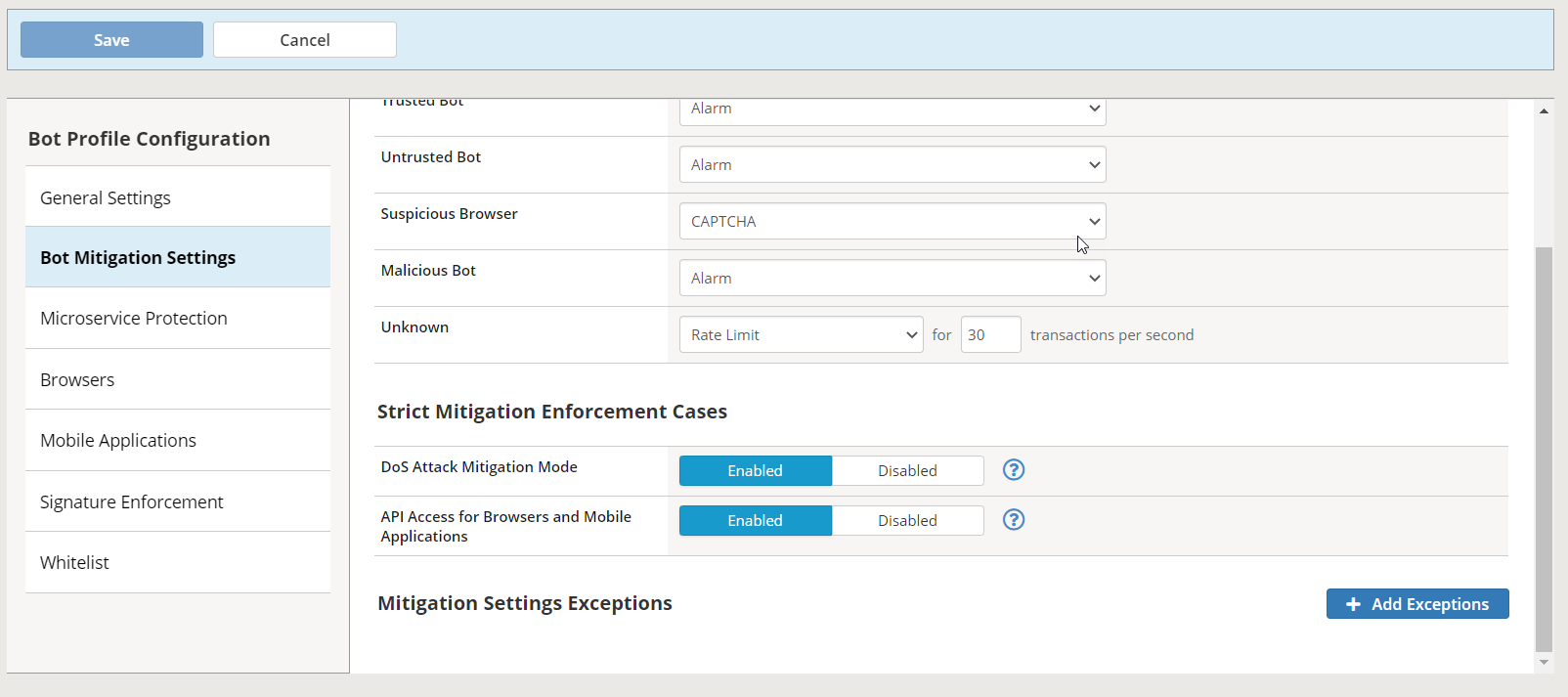This screenshot has width=1568, height=697.
Task: Set DoS Attack Mitigation Mode to Disabled
Action: click(907, 471)
